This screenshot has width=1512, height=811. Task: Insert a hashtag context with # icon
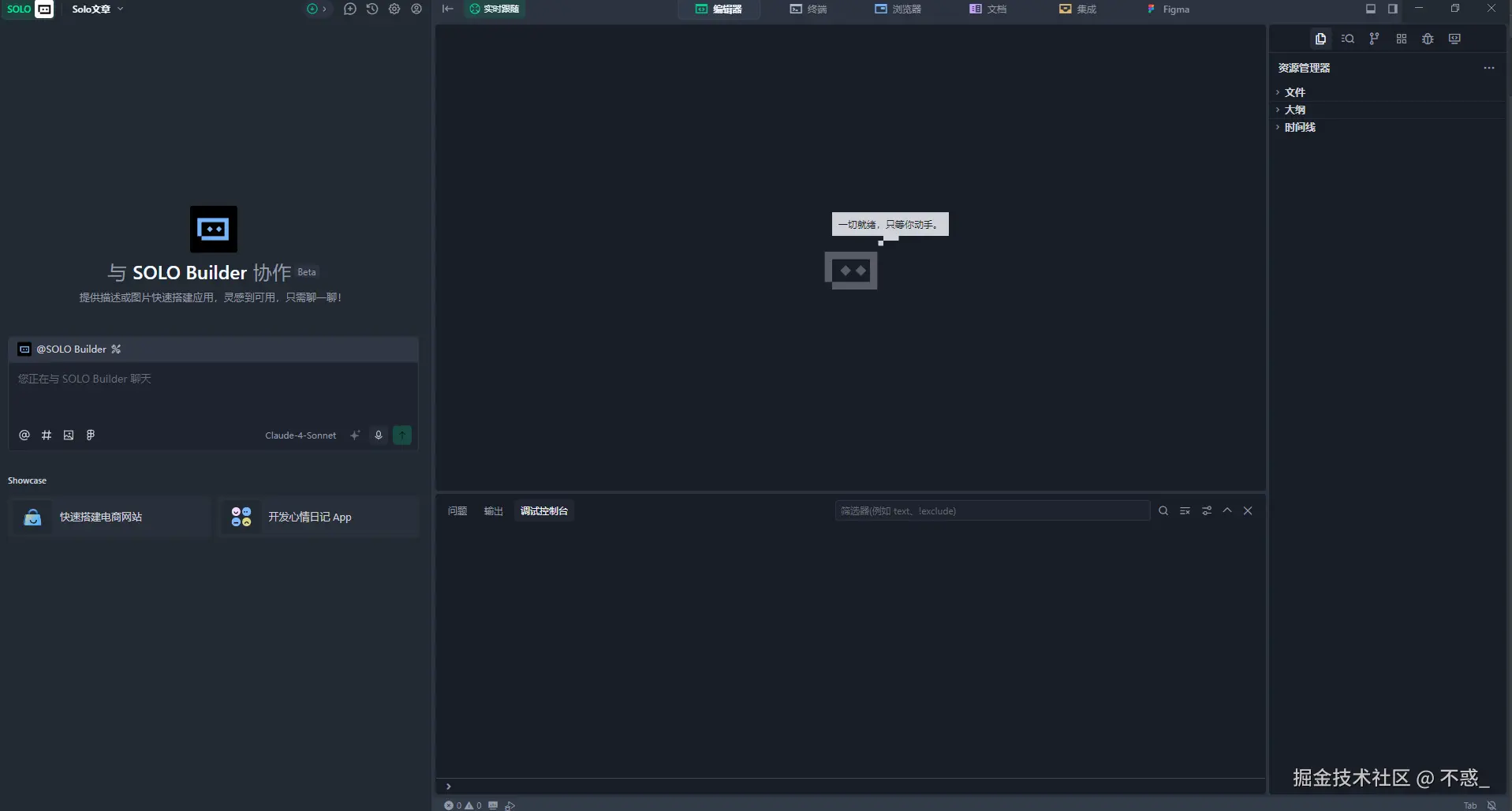click(47, 435)
